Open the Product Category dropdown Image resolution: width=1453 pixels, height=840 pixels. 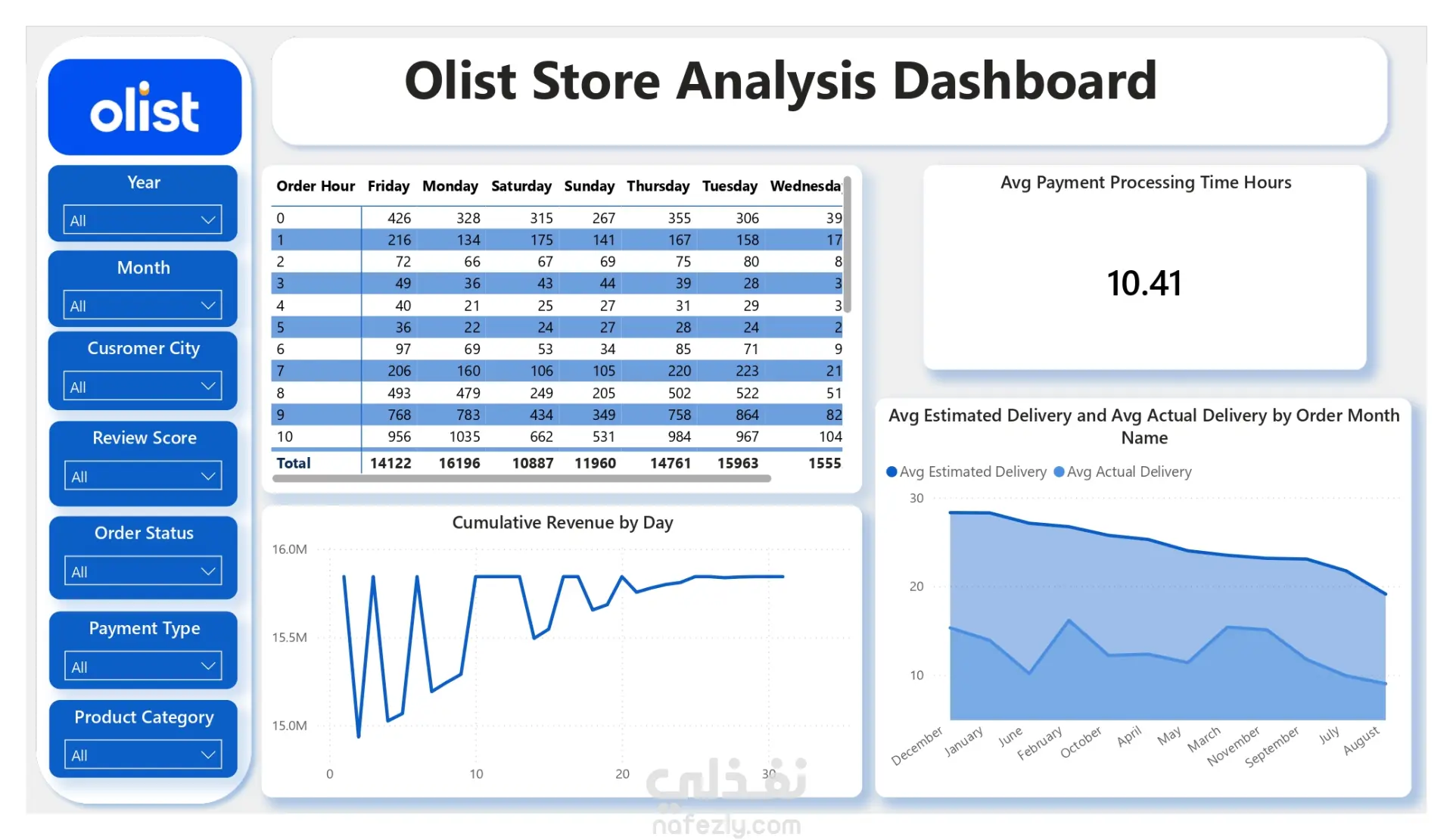pos(142,754)
